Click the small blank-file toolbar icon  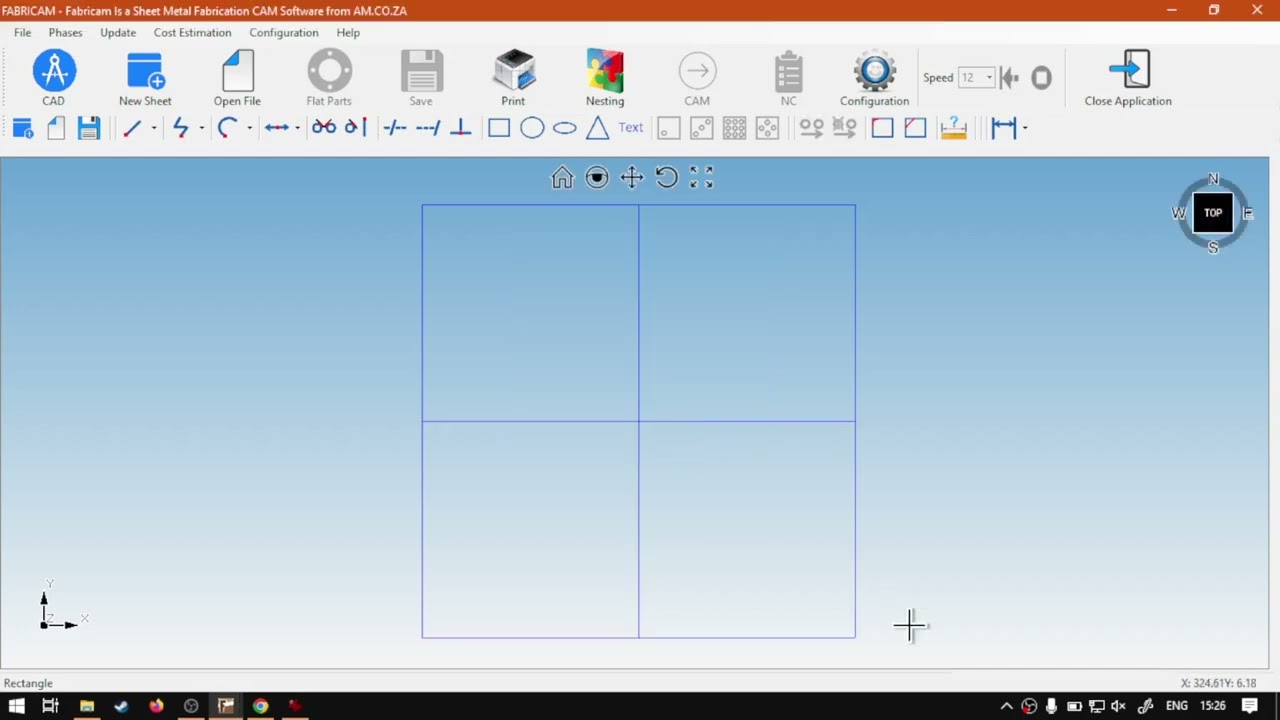click(x=56, y=128)
